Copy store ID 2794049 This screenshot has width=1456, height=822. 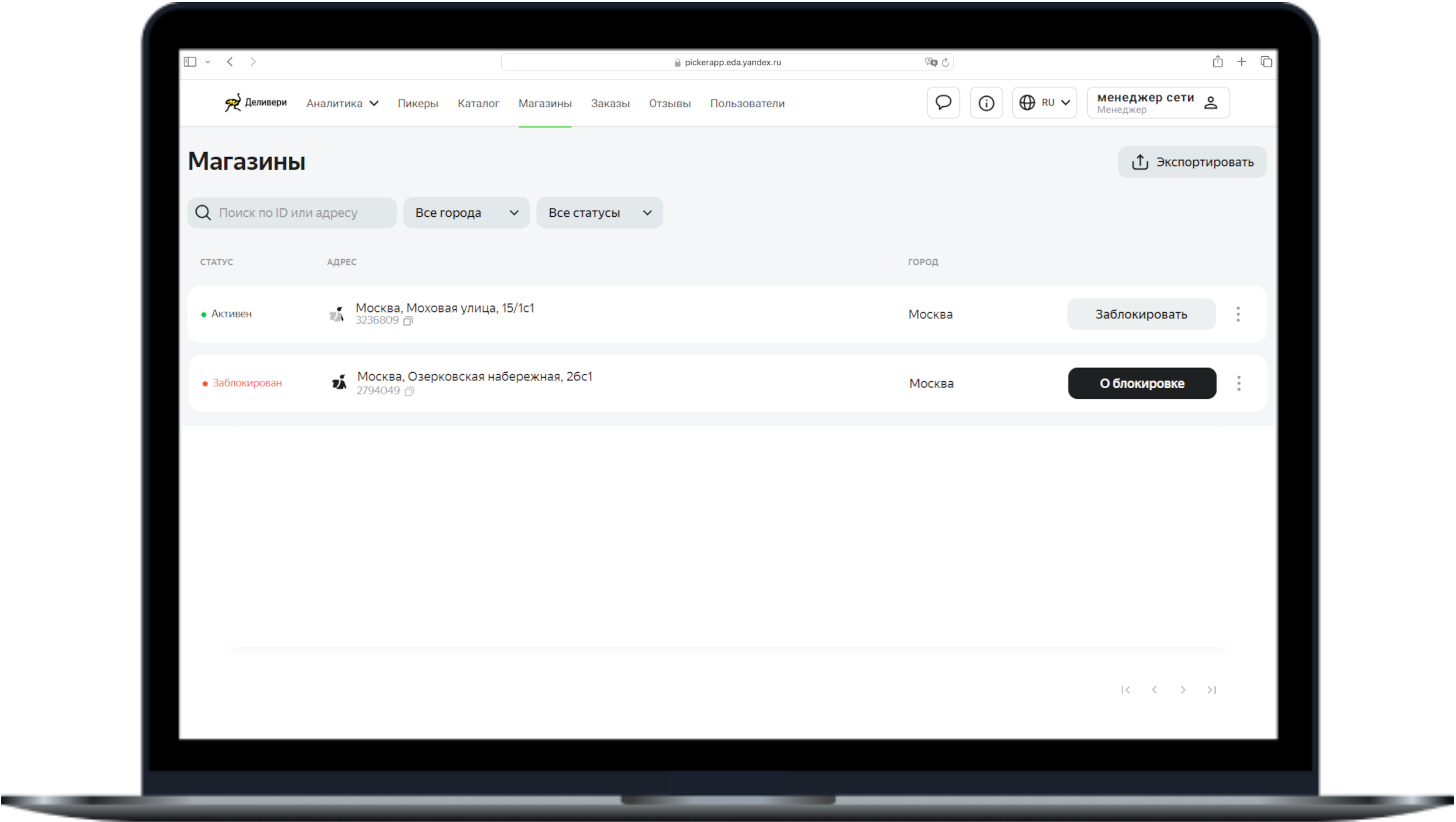click(x=409, y=391)
